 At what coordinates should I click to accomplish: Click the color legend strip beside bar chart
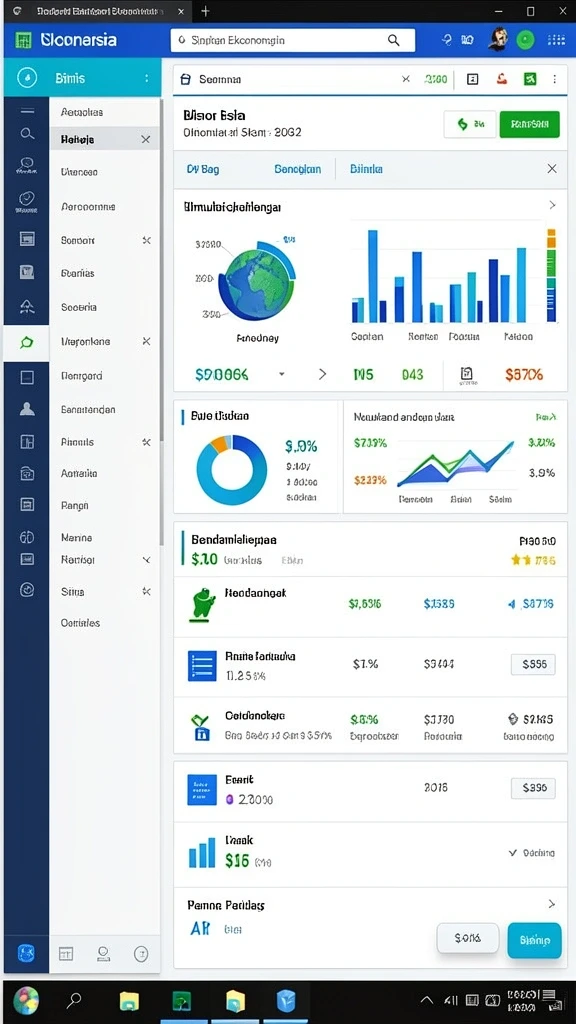pyautogui.click(x=551, y=275)
